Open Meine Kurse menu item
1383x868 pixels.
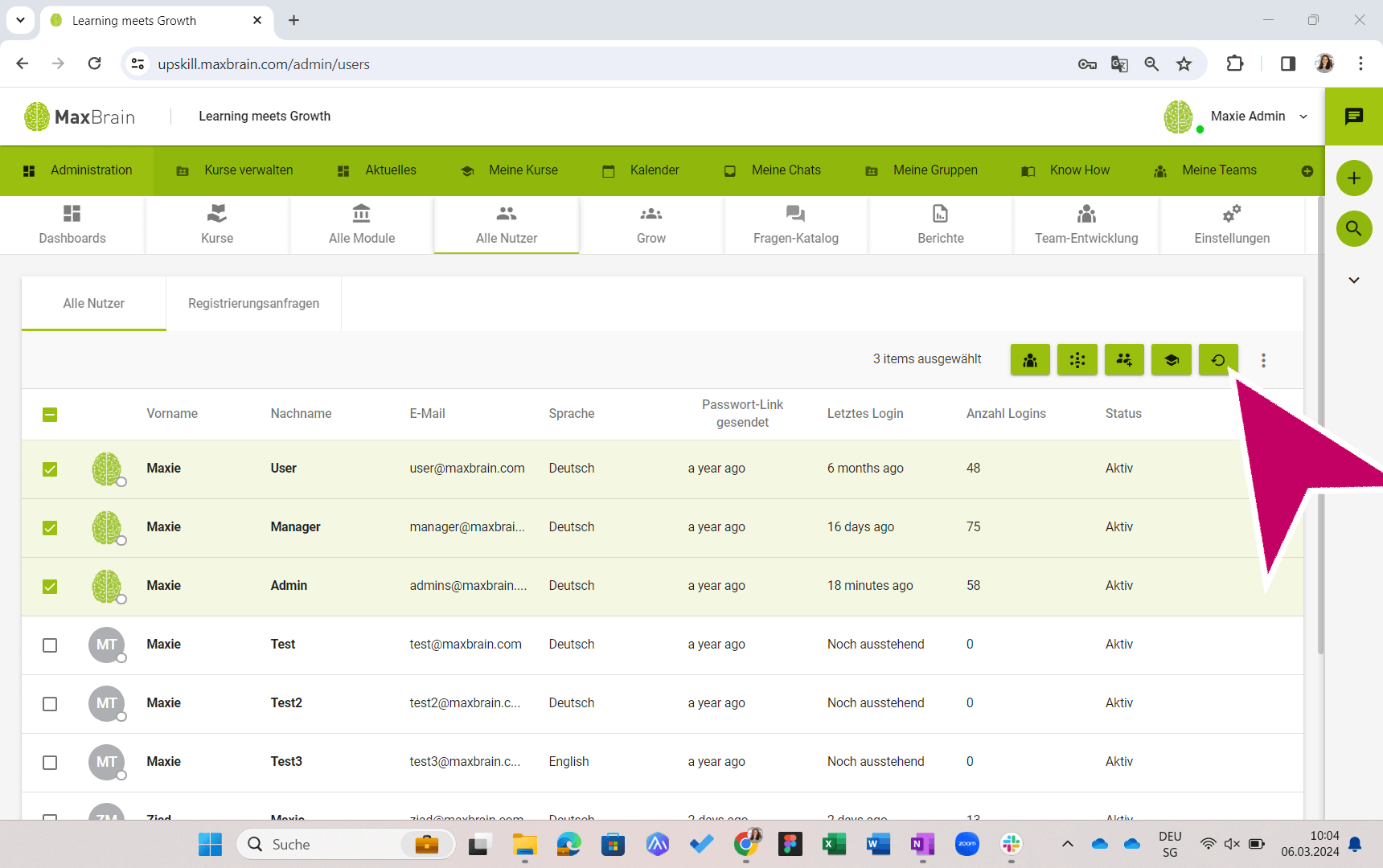509,170
